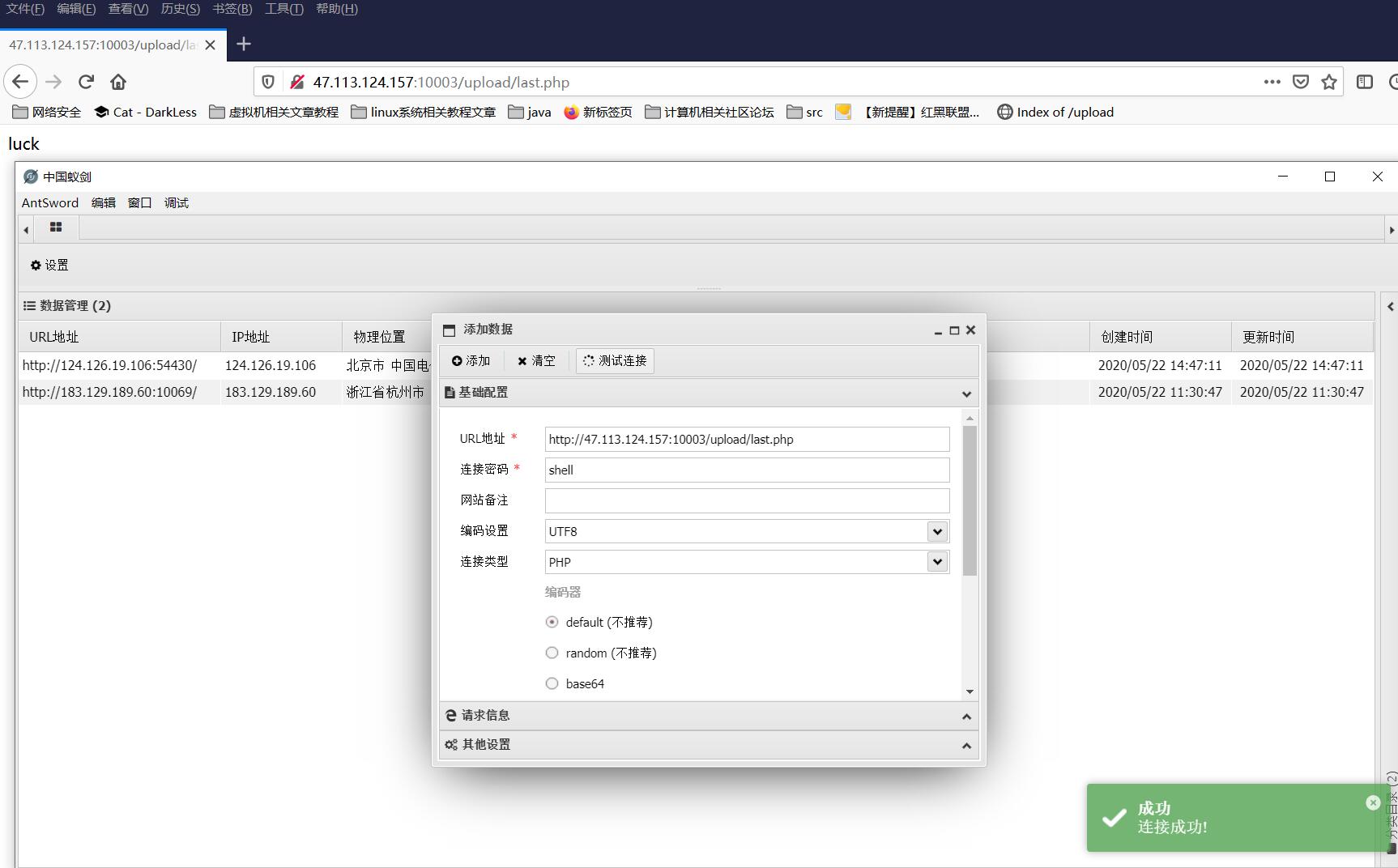Screen dimensions: 1398x868
Task: Open Cat - DarkLess bookmark
Action: pyautogui.click(x=145, y=112)
